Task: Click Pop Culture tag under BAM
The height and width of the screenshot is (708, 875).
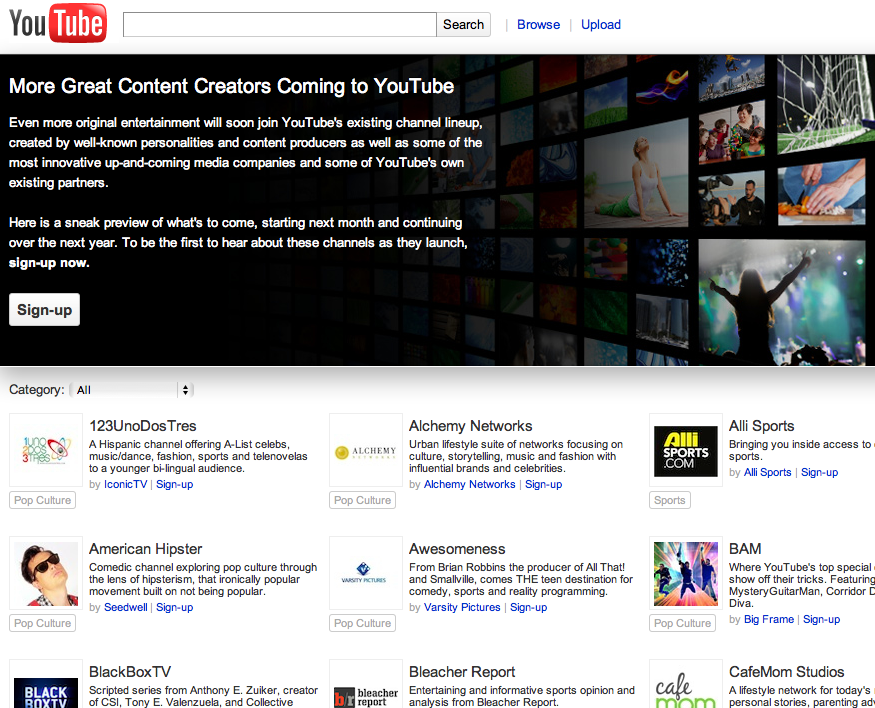Action: coord(682,623)
